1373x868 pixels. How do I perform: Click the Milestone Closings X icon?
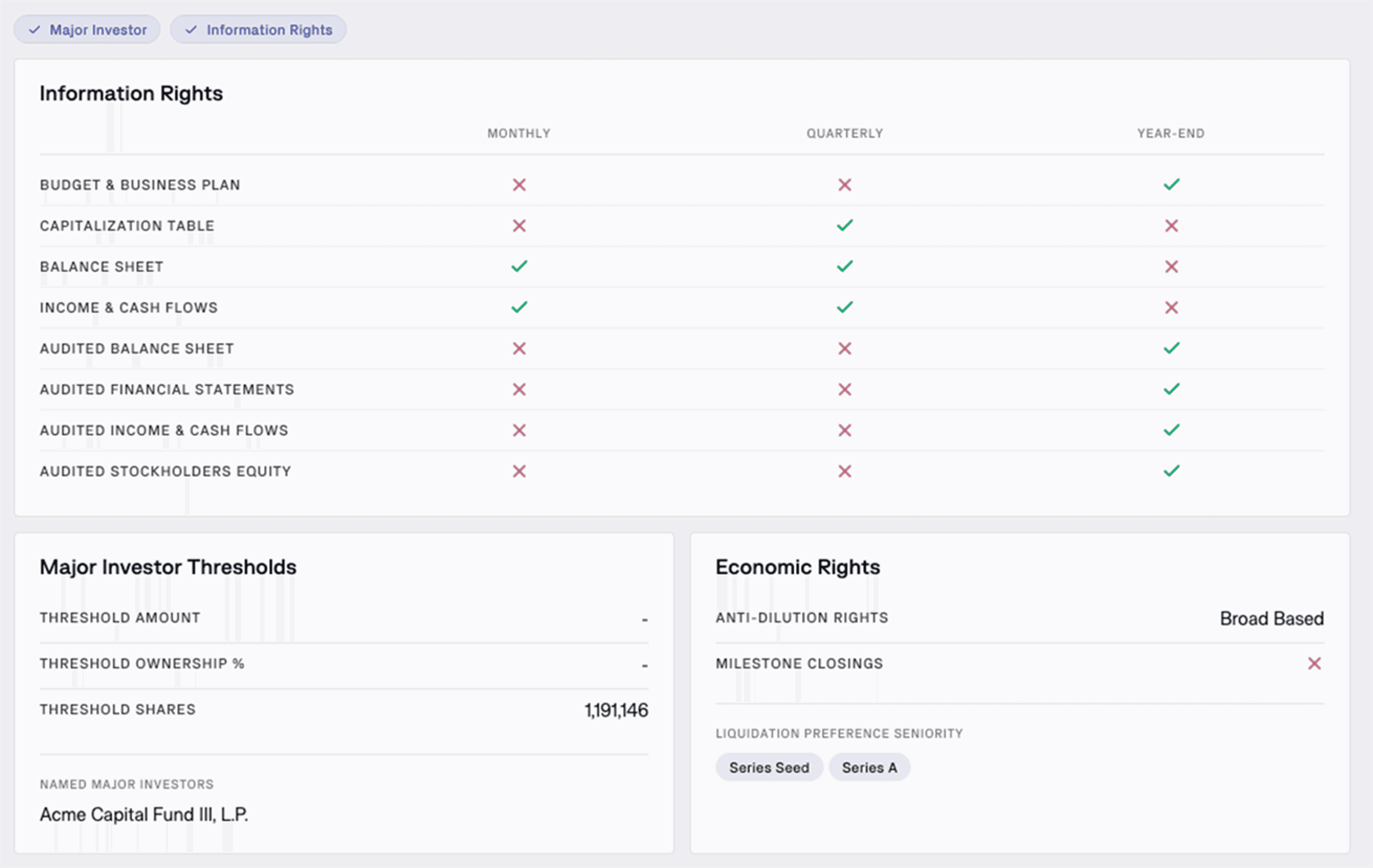1314,664
